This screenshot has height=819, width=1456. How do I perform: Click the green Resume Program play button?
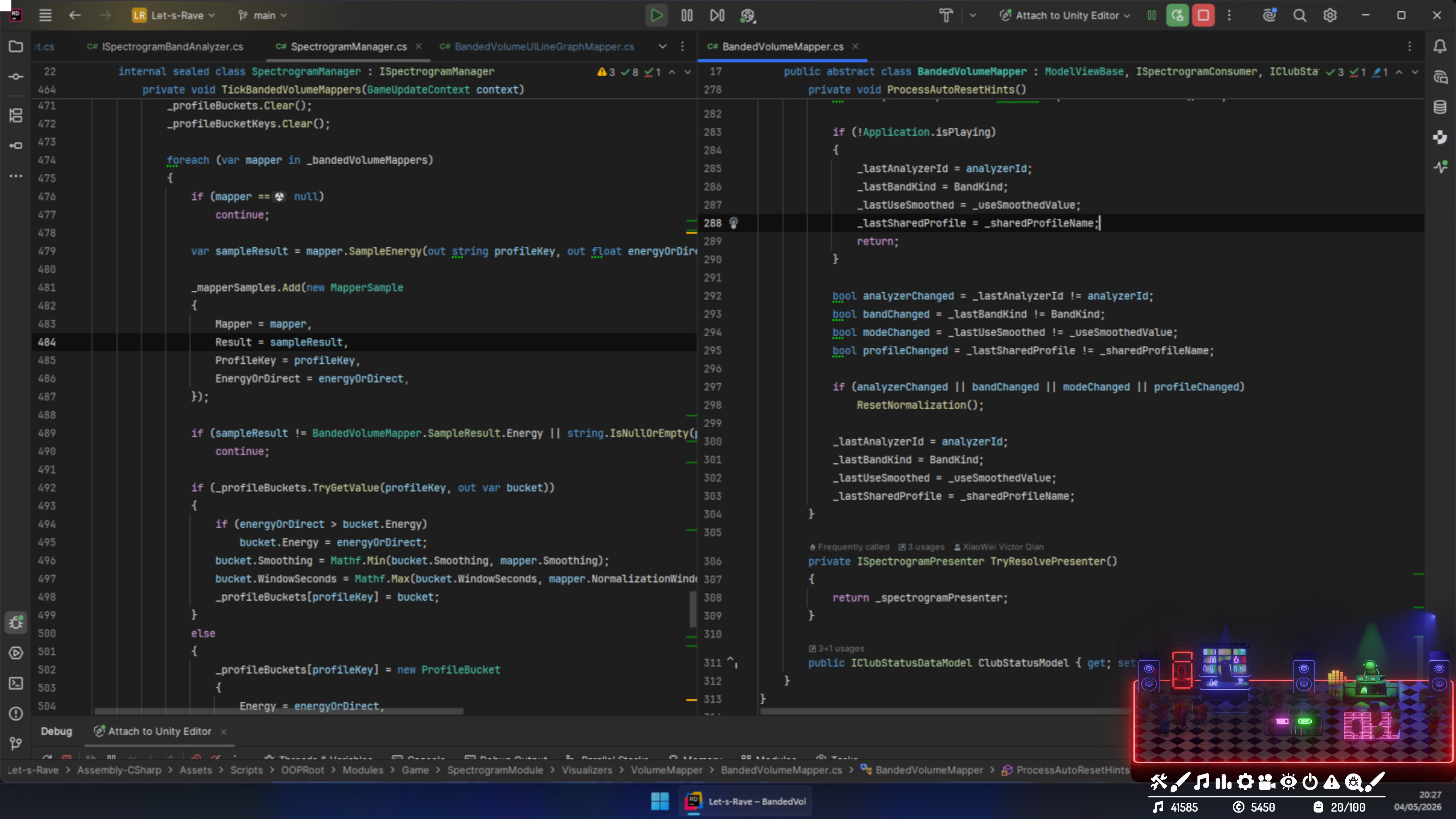click(x=656, y=15)
